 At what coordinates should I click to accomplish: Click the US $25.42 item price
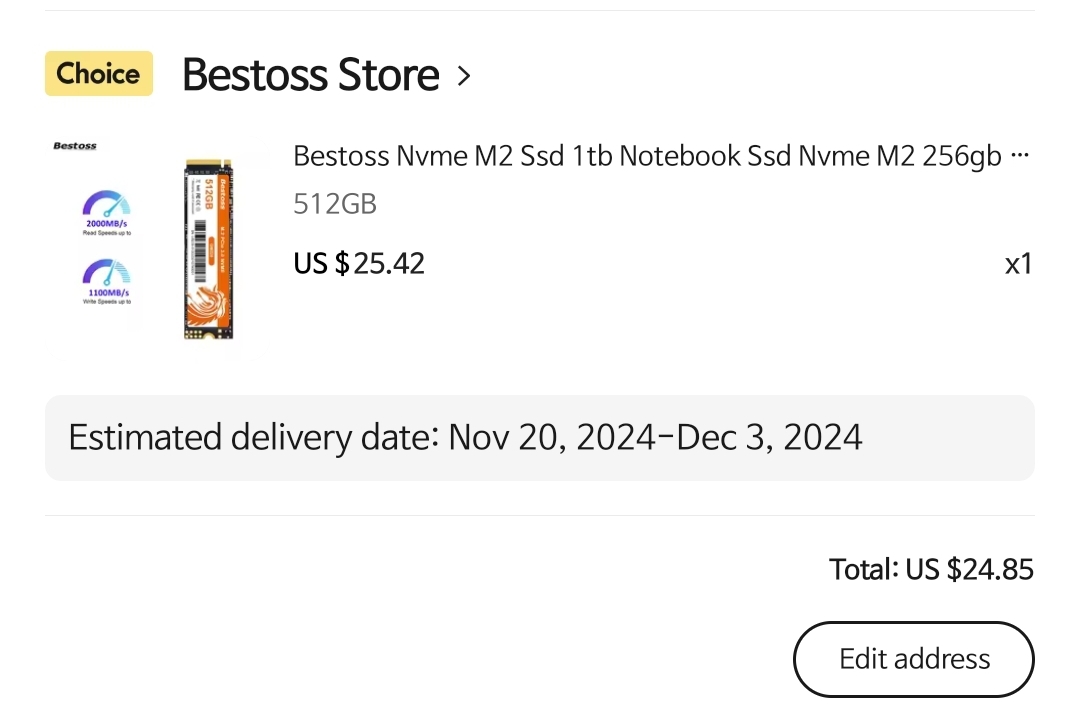359,263
